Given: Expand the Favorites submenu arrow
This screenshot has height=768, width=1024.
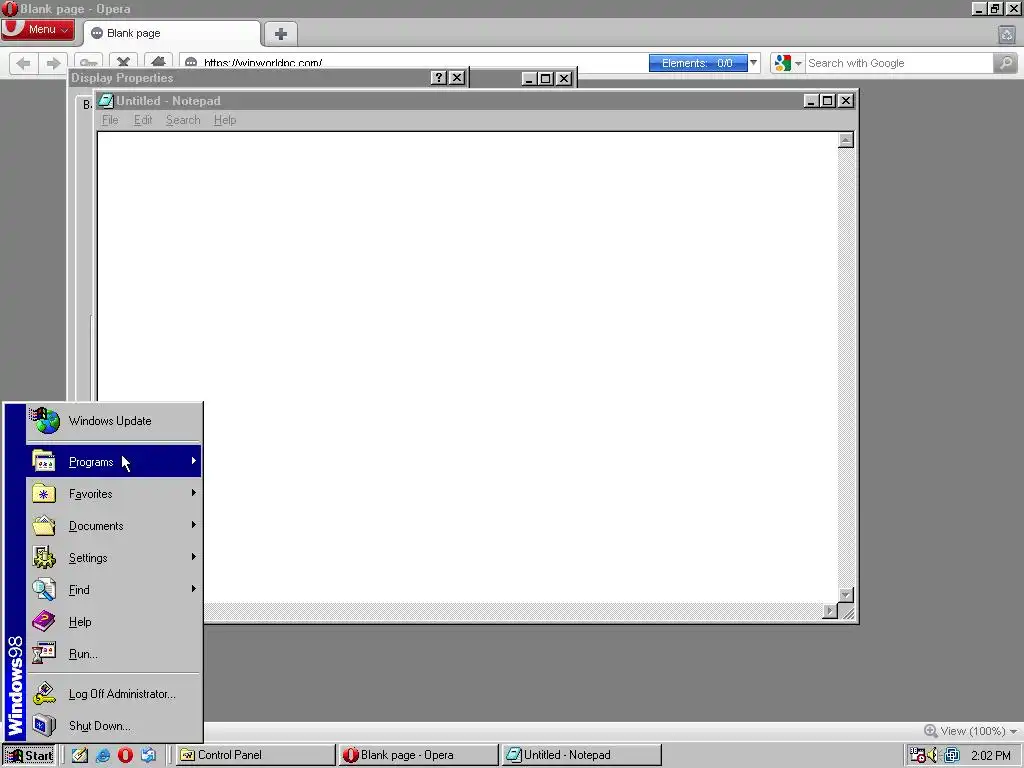Looking at the screenshot, I should click(x=193, y=493).
